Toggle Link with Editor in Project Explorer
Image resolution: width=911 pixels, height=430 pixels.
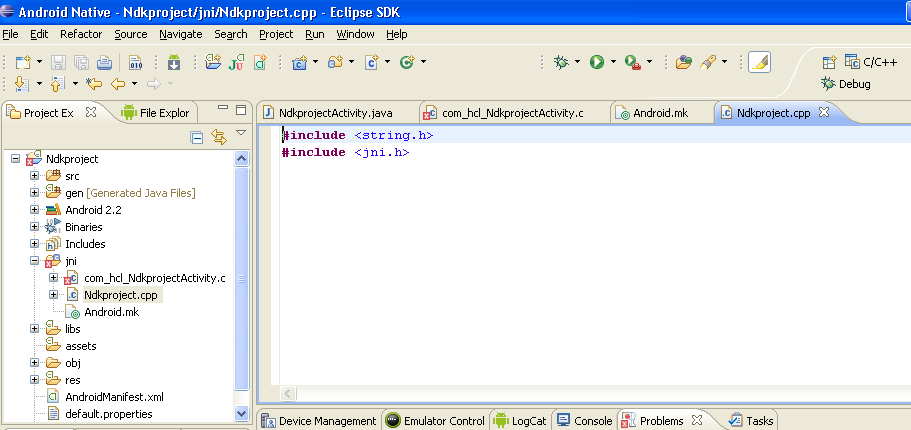(219, 137)
